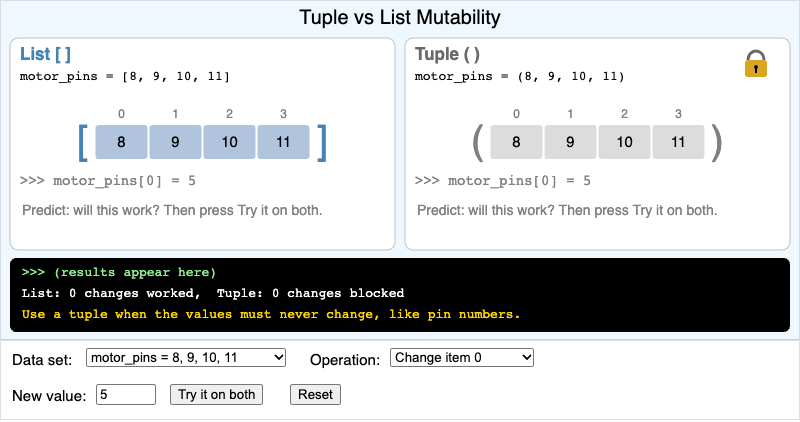Select list cell with value 10

[x=229, y=142]
